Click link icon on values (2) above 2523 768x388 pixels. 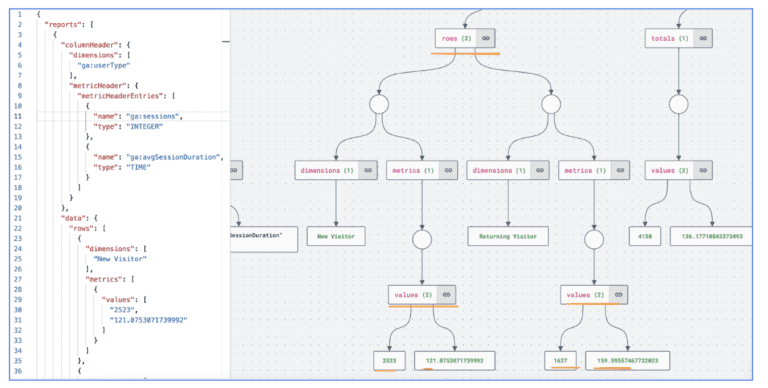coord(446,295)
